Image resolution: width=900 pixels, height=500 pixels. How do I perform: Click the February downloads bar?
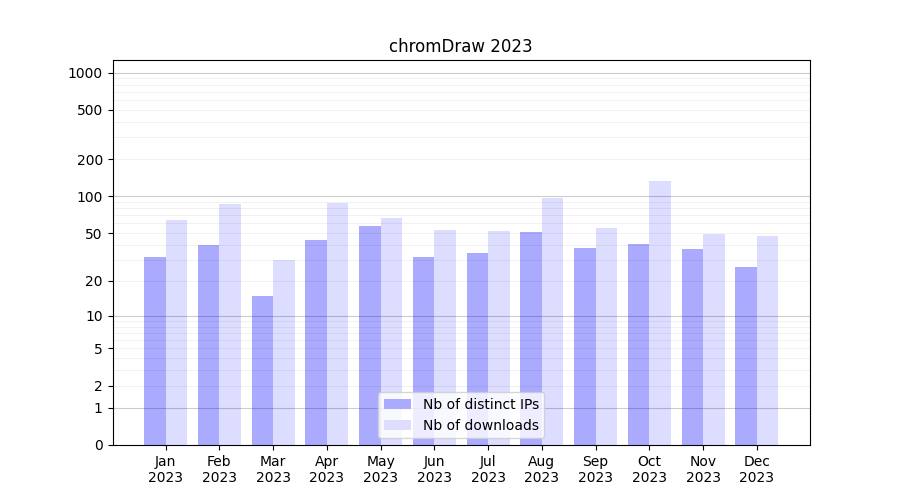[230, 324]
